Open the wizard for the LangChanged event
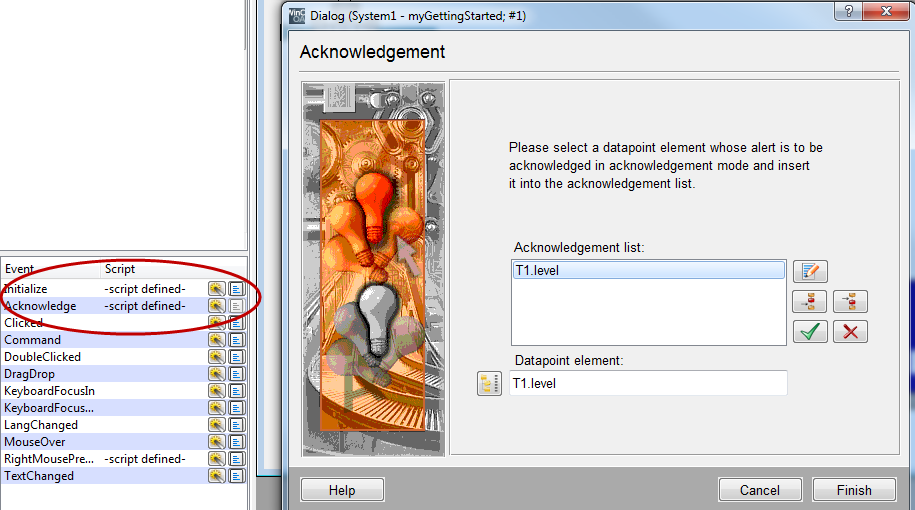This screenshot has width=915, height=510. (216, 425)
